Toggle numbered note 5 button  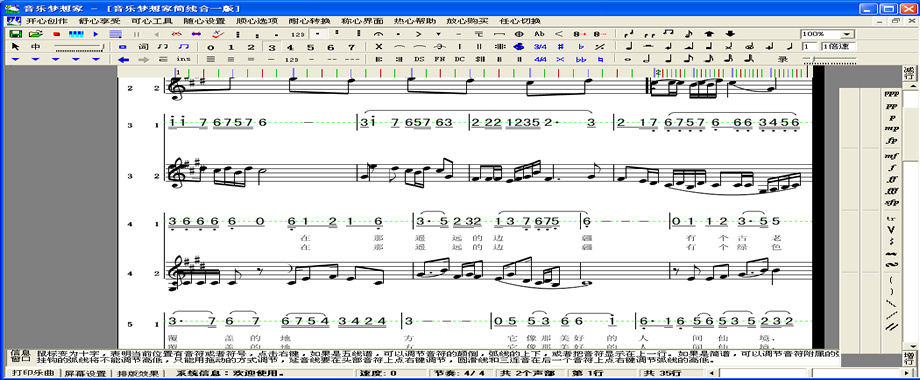pyautogui.click(x=311, y=47)
